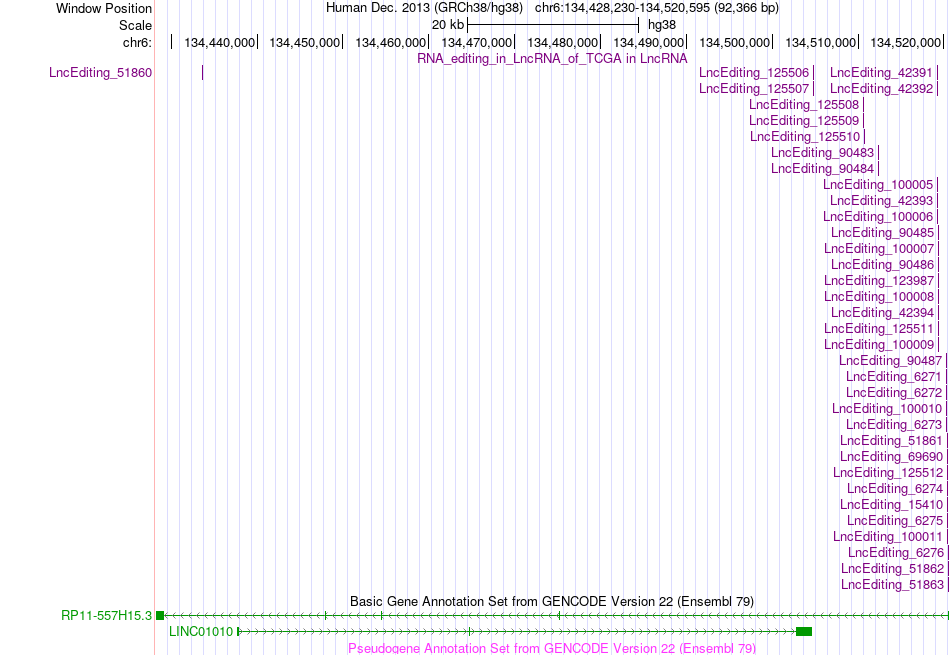Open LncEditing_6271 editing site
The width and height of the screenshot is (950, 655).
point(894,377)
